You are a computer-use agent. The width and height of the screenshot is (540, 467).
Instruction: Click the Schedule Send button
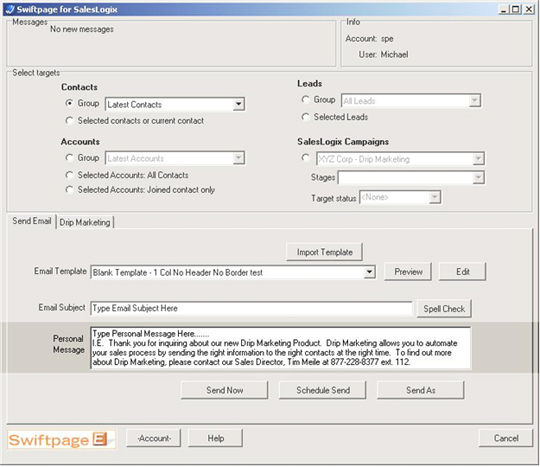[323, 390]
